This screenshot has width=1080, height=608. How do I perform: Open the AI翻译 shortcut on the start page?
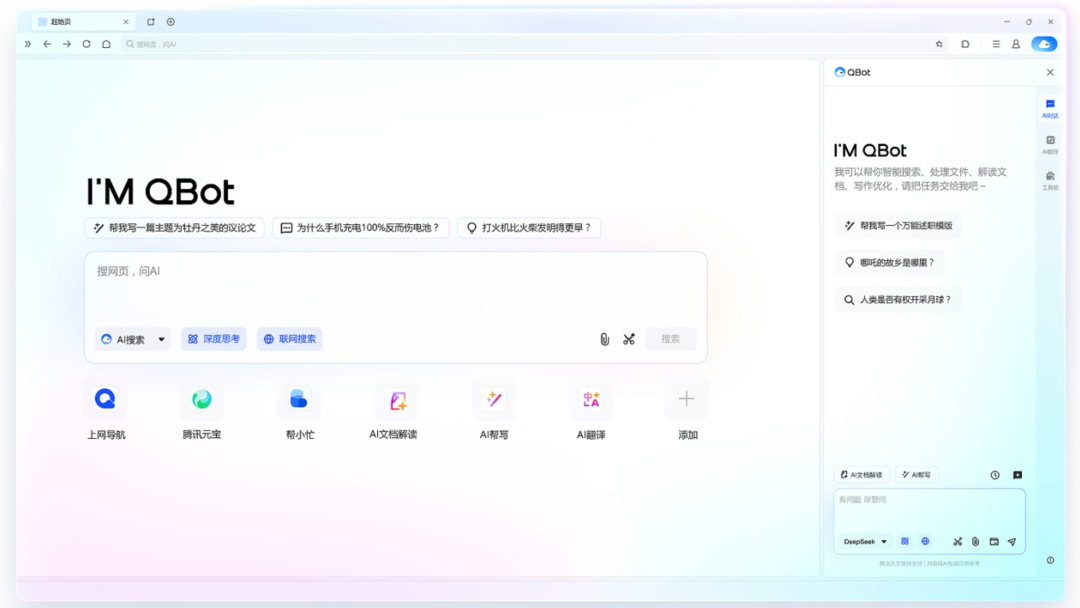coord(591,399)
